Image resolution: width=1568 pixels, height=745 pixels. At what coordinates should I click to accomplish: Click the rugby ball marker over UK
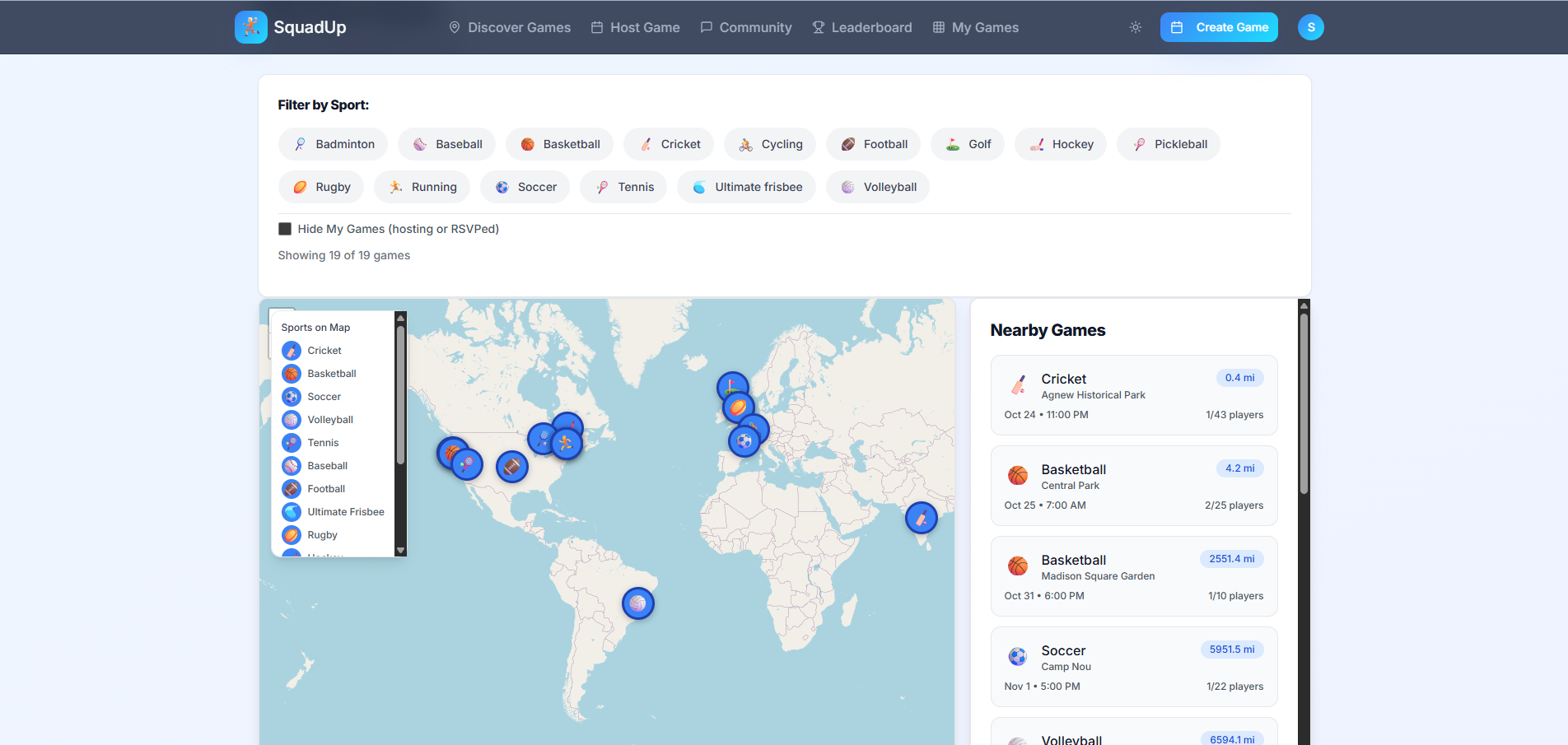(738, 407)
